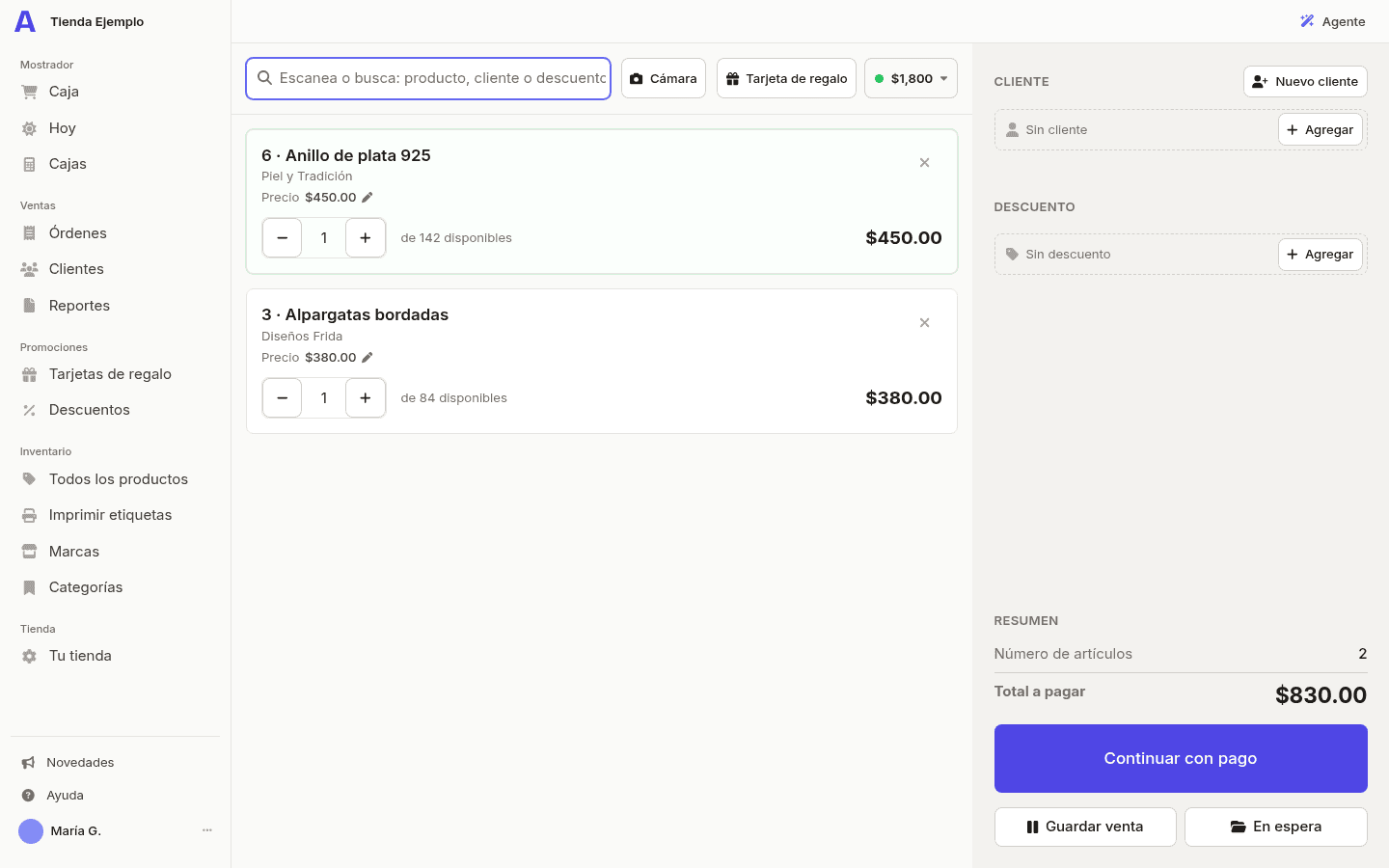Edit price pencil for Alpargatas bordadas
Screen dimensions: 1389x868
tap(368, 357)
